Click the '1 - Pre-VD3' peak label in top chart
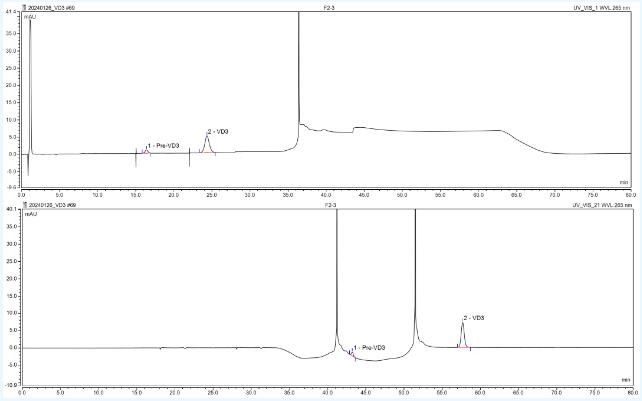The height and width of the screenshot is (401, 642). point(164,145)
